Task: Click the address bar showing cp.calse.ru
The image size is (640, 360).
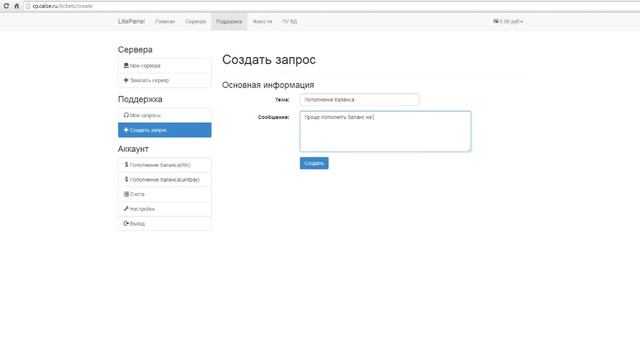Action: click(331, 6)
